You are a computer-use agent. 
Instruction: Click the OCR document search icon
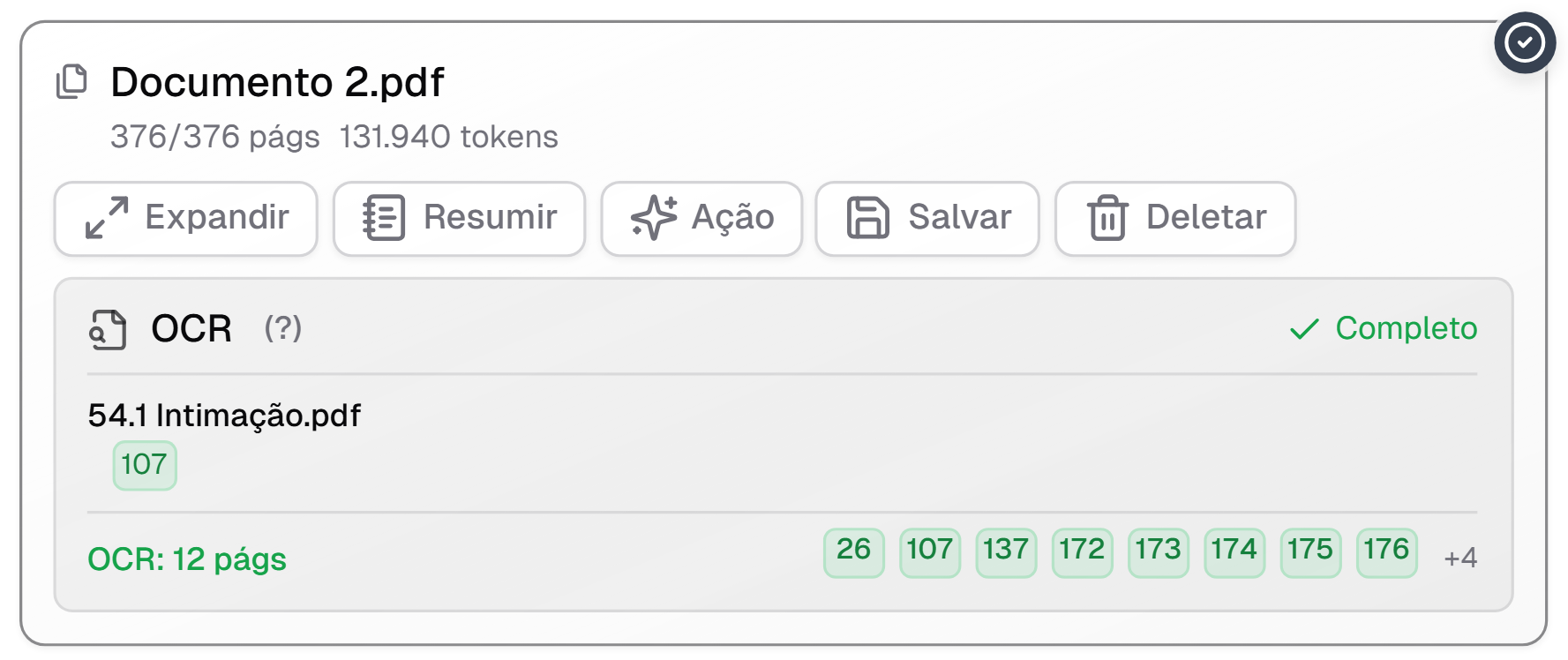coord(108,330)
